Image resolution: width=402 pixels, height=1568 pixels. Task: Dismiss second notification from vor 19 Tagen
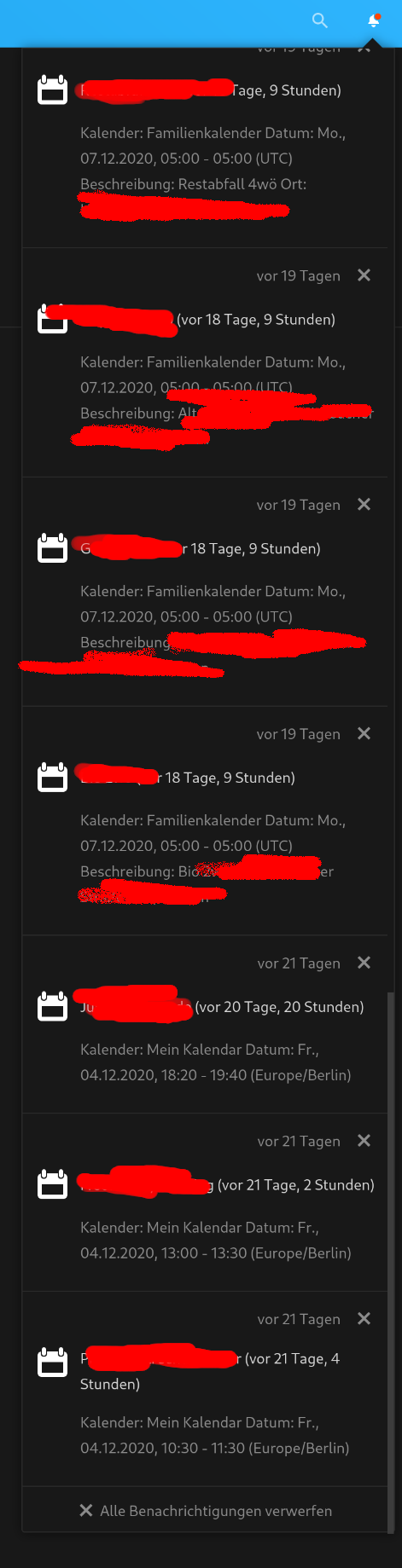[364, 275]
